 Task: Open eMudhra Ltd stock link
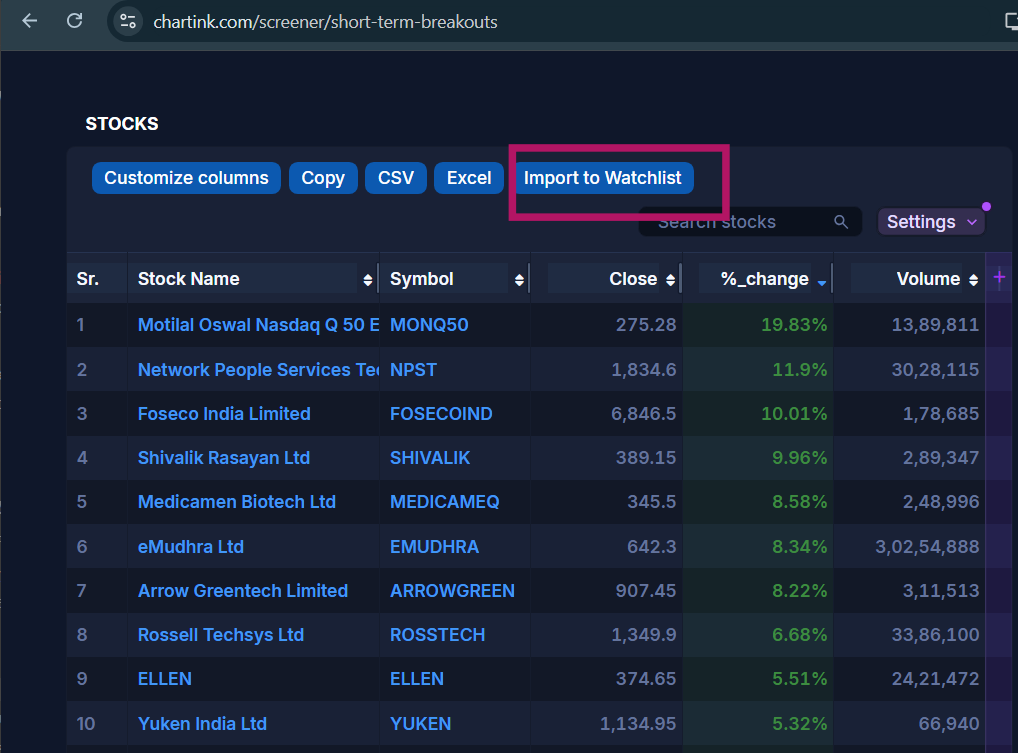(x=191, y=547)
